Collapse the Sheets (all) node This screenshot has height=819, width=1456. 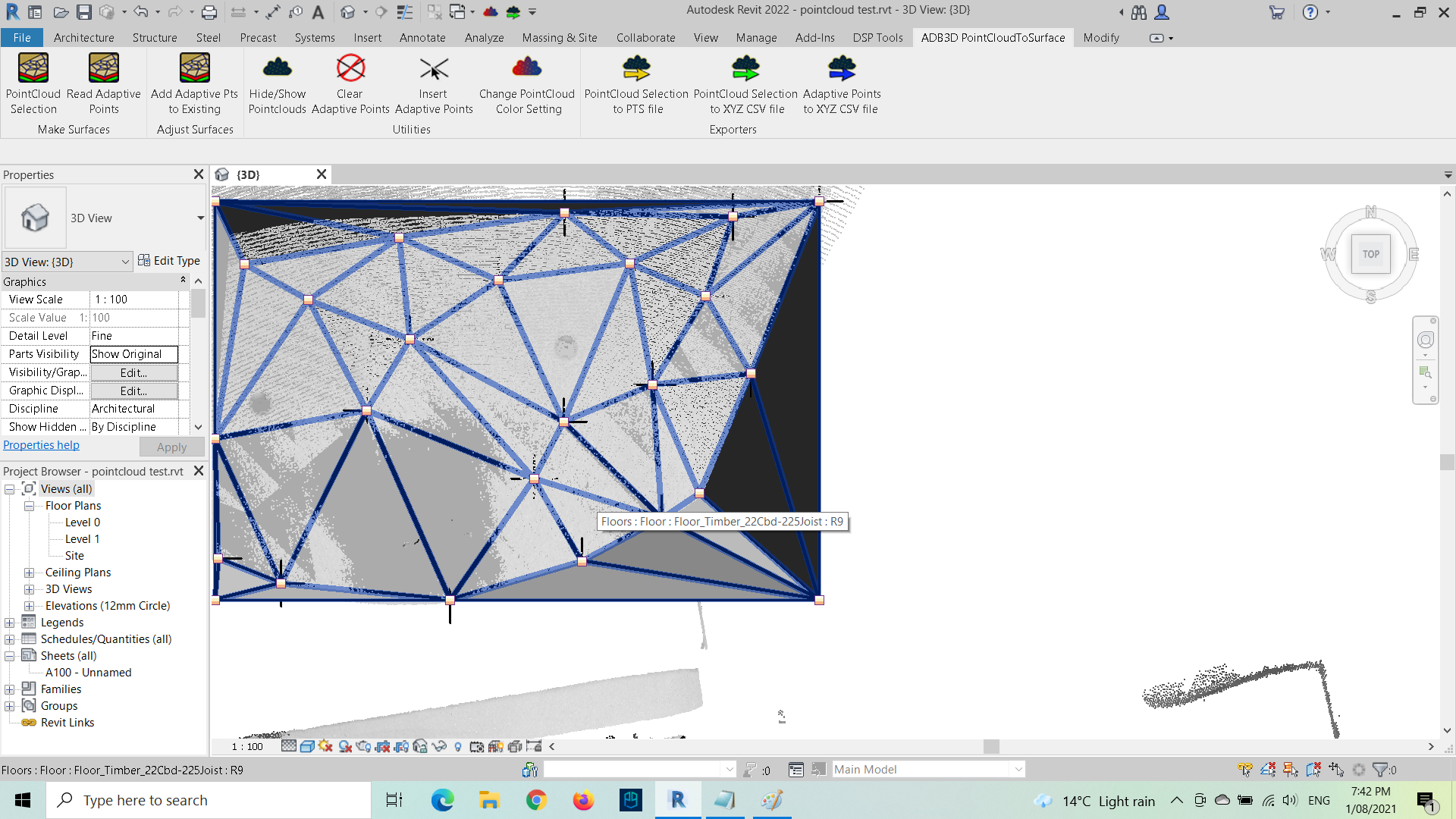(9, 656)
